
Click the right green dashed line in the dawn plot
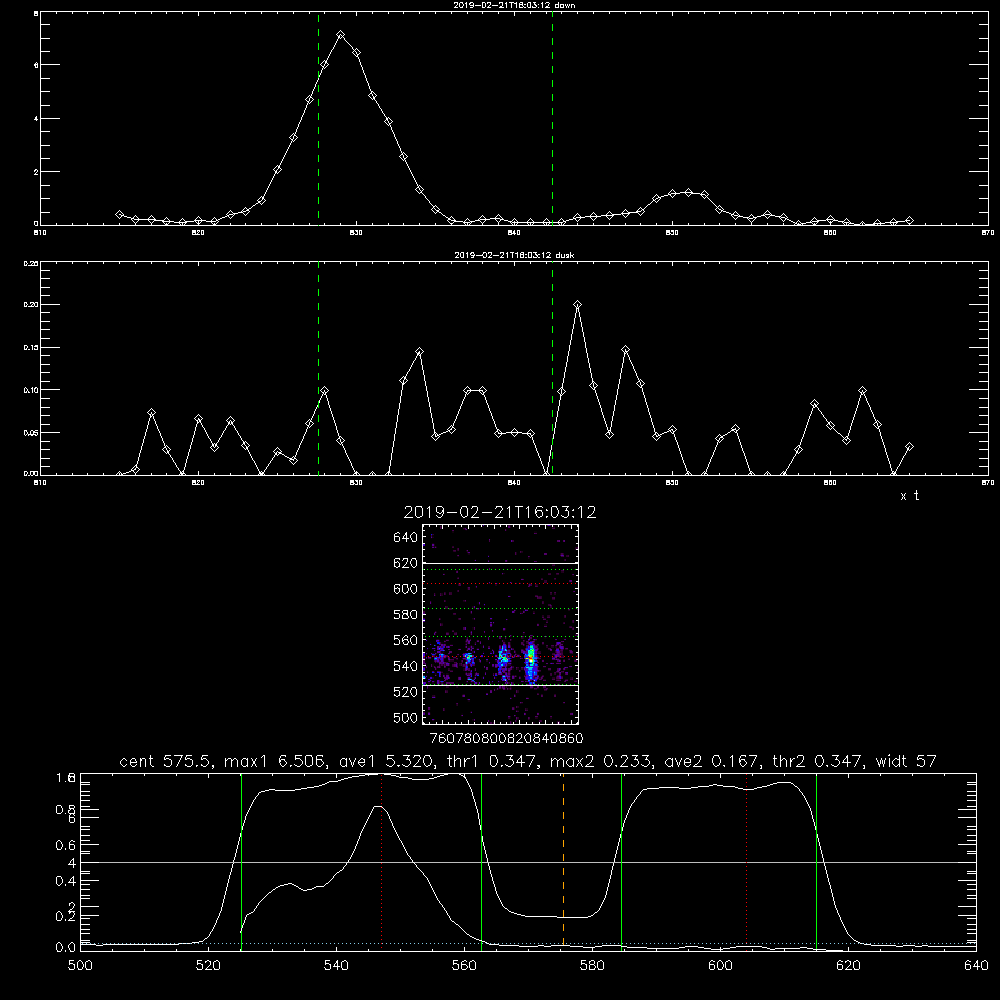point(552,118)
